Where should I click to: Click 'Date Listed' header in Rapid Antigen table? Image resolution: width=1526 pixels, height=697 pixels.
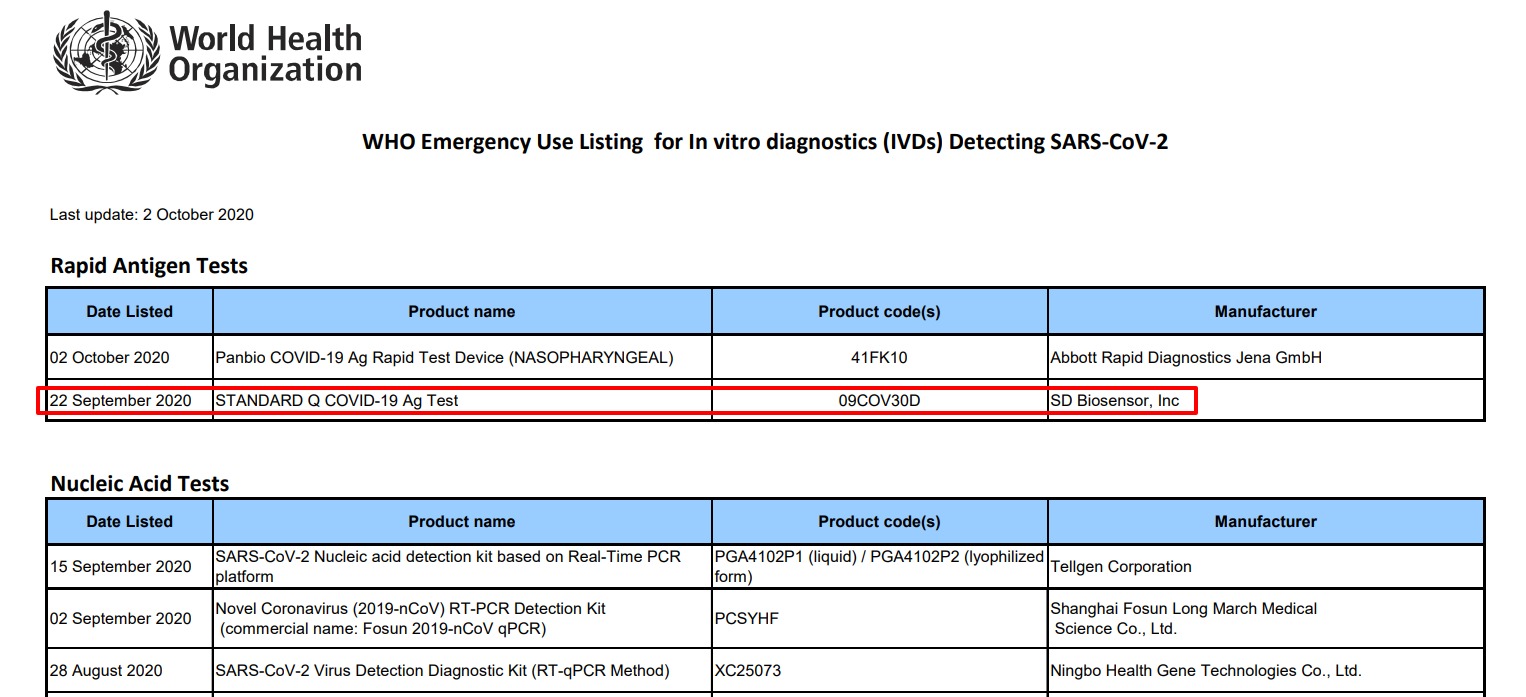[x=130, y=312]
